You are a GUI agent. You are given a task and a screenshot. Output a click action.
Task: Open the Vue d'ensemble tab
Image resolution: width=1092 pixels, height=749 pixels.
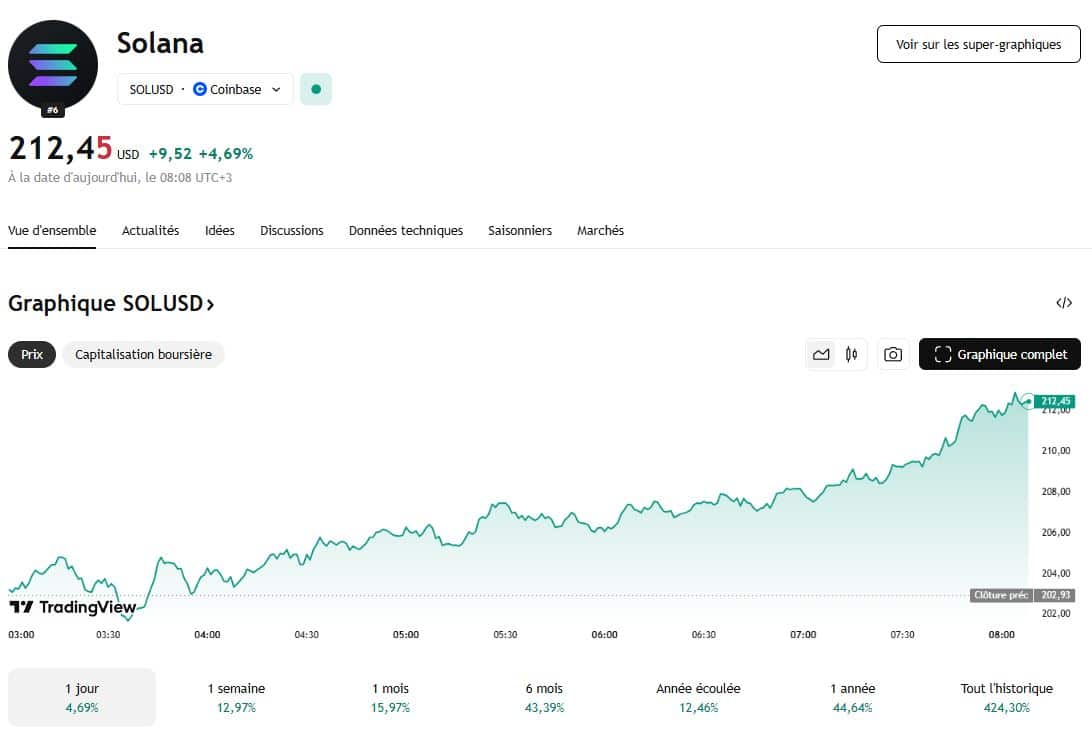(52, 231)
